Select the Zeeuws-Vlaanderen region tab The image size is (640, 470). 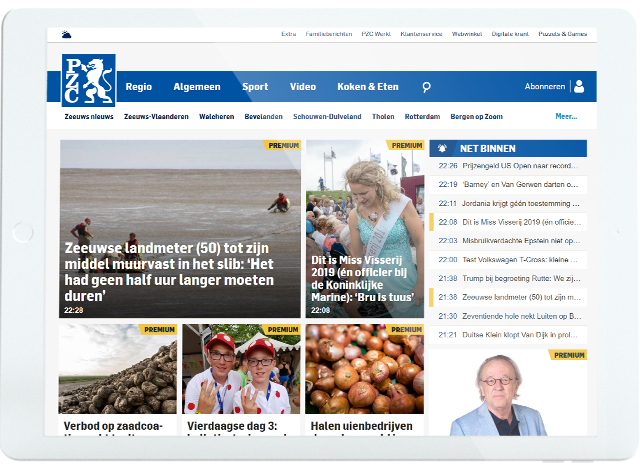(155, 116)
